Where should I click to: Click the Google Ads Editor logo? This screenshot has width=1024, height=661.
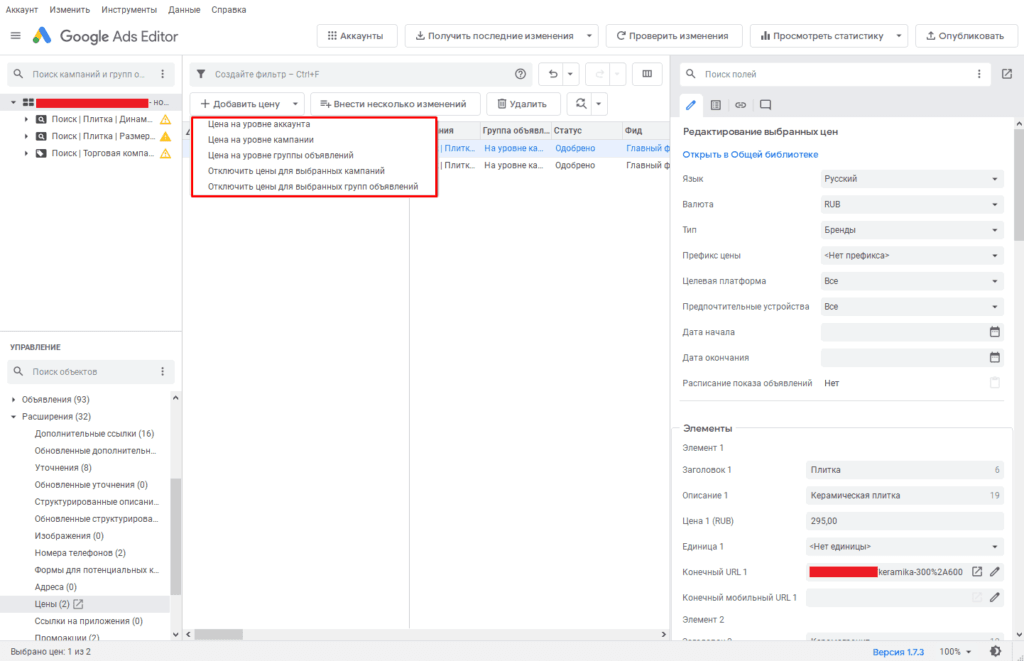[x=42, y=35]
